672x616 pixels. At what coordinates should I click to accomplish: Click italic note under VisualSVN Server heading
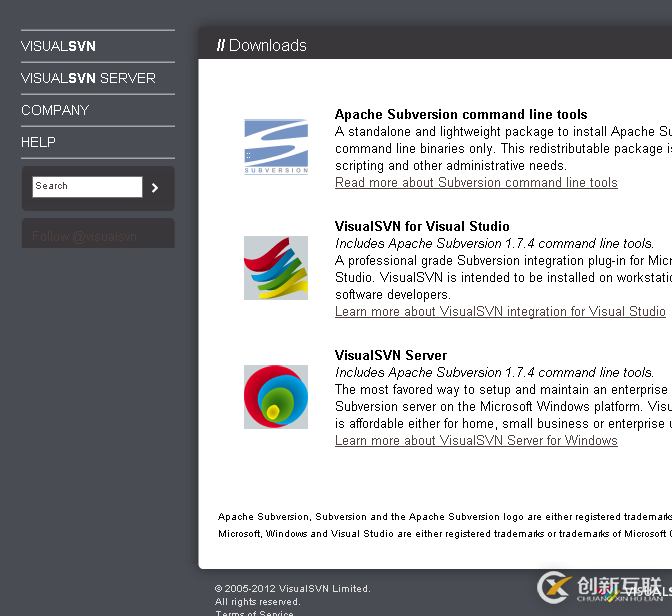[495, 373]
